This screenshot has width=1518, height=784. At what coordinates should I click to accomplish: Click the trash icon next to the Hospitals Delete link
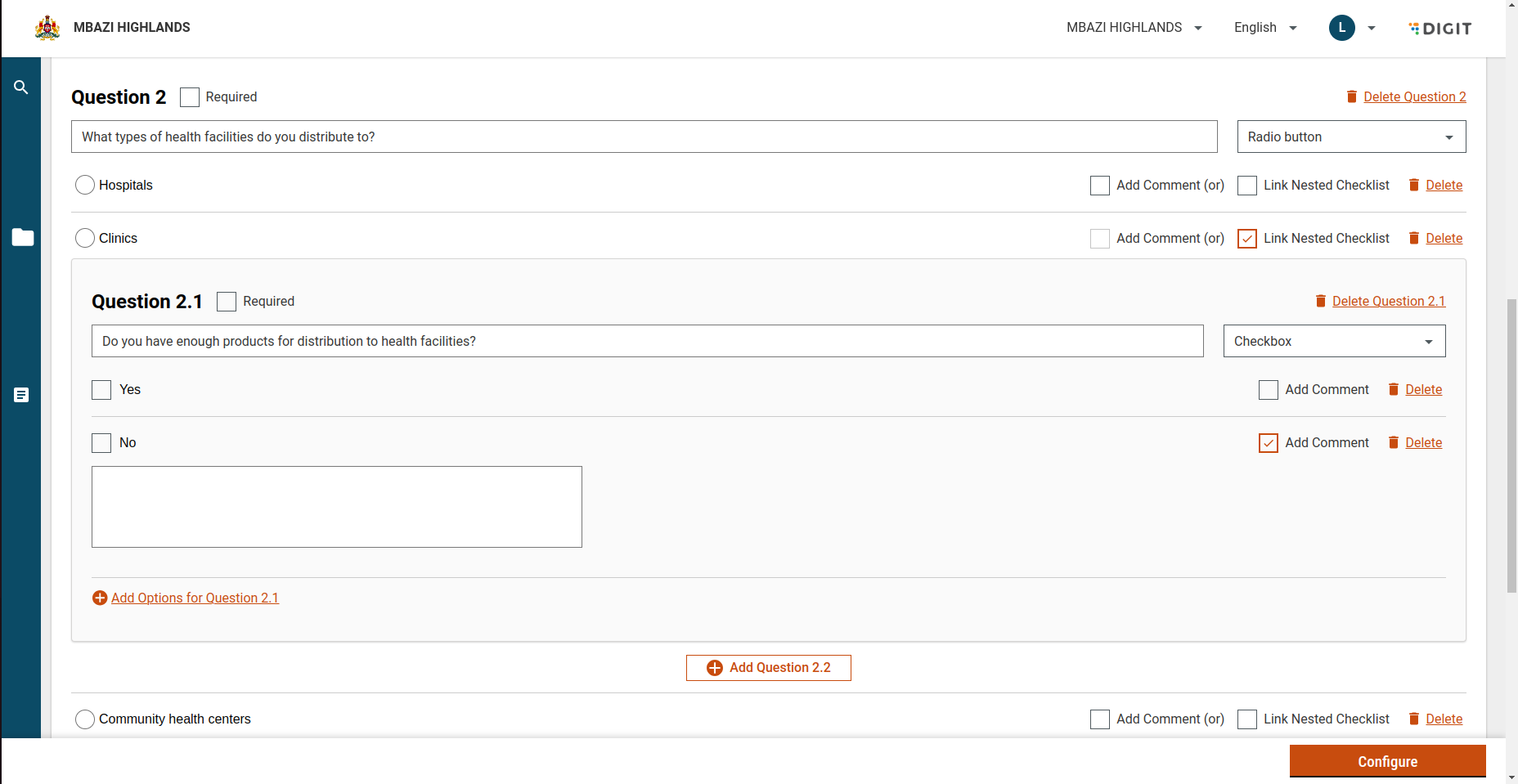(x=1413, y=185)
